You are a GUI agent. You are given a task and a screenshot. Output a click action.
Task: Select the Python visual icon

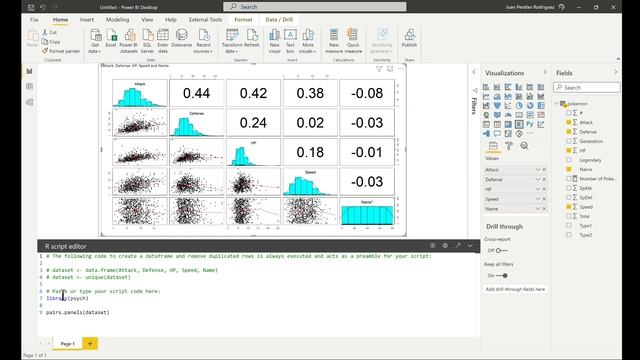[x=530, y=124]
